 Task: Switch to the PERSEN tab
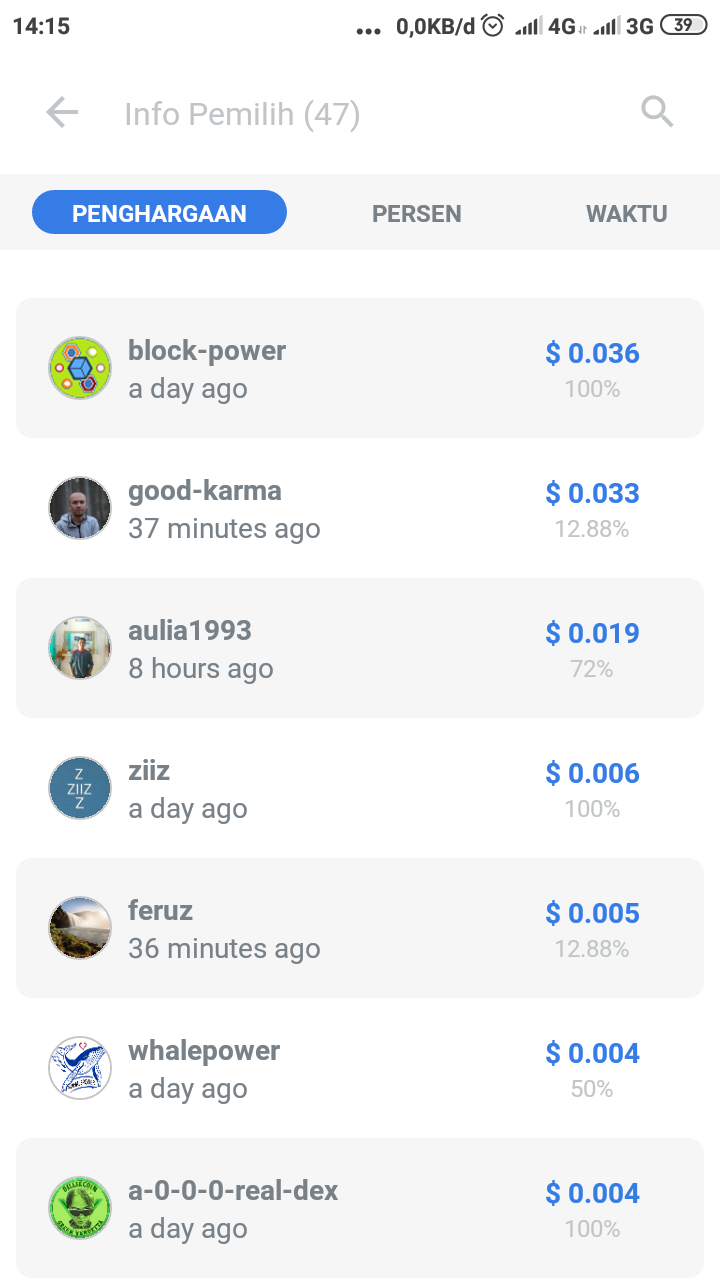pyautogui.click(x=417, y=213)
